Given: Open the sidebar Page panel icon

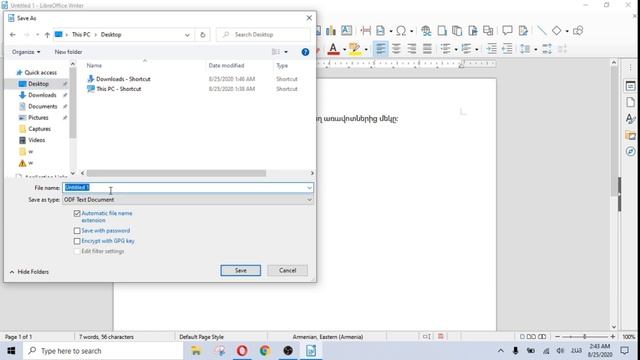Looking at the screenshot, I should click(x=630, y=102).
